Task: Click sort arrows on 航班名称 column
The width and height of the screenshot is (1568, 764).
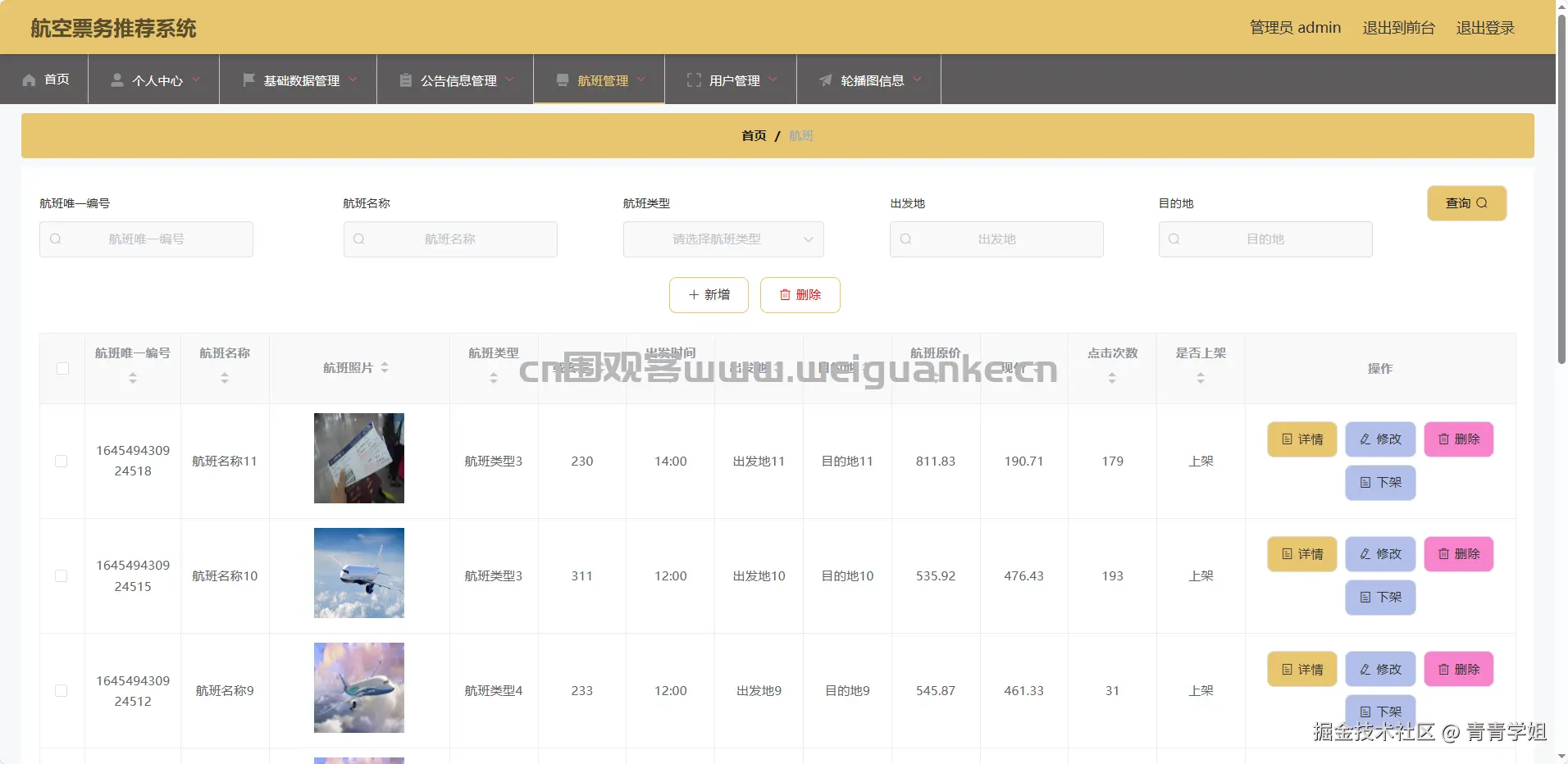Action: pos(225,378)
